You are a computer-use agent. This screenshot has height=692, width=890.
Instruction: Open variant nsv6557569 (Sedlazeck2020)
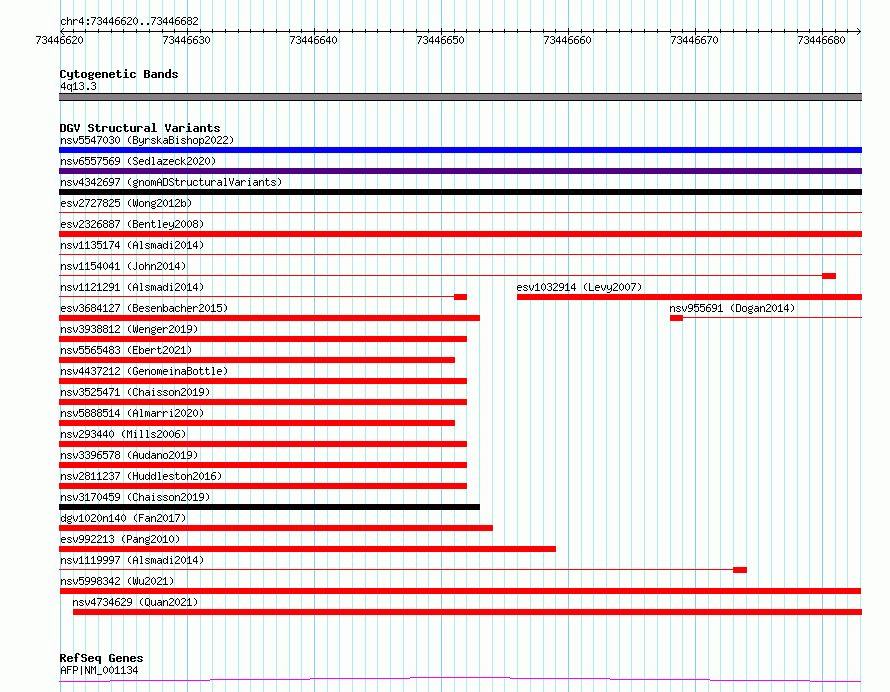[x=138, y=161]
